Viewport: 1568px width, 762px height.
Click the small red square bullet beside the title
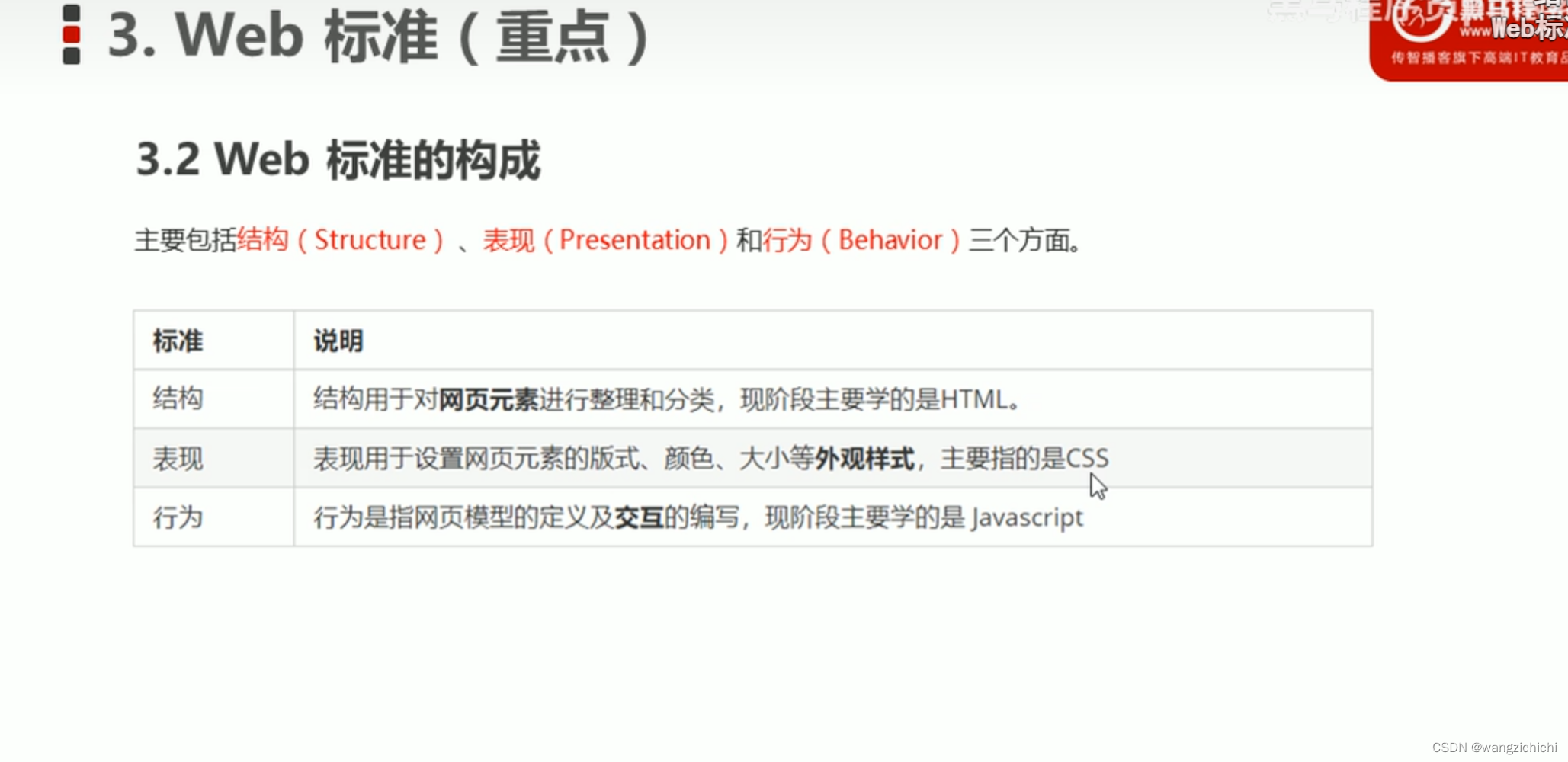pos(71,34)
